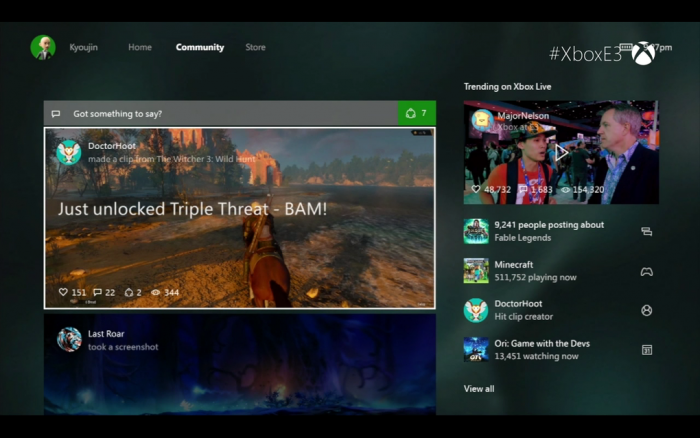
Task: Click the "Got something to say?" post field
Action: tap(220, 114)
